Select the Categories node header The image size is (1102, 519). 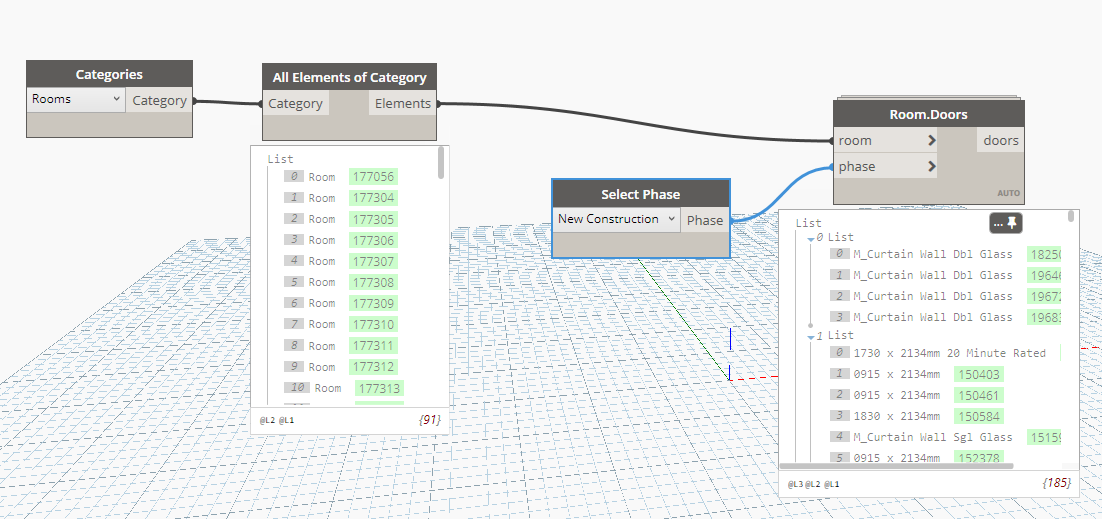[109, 74]
